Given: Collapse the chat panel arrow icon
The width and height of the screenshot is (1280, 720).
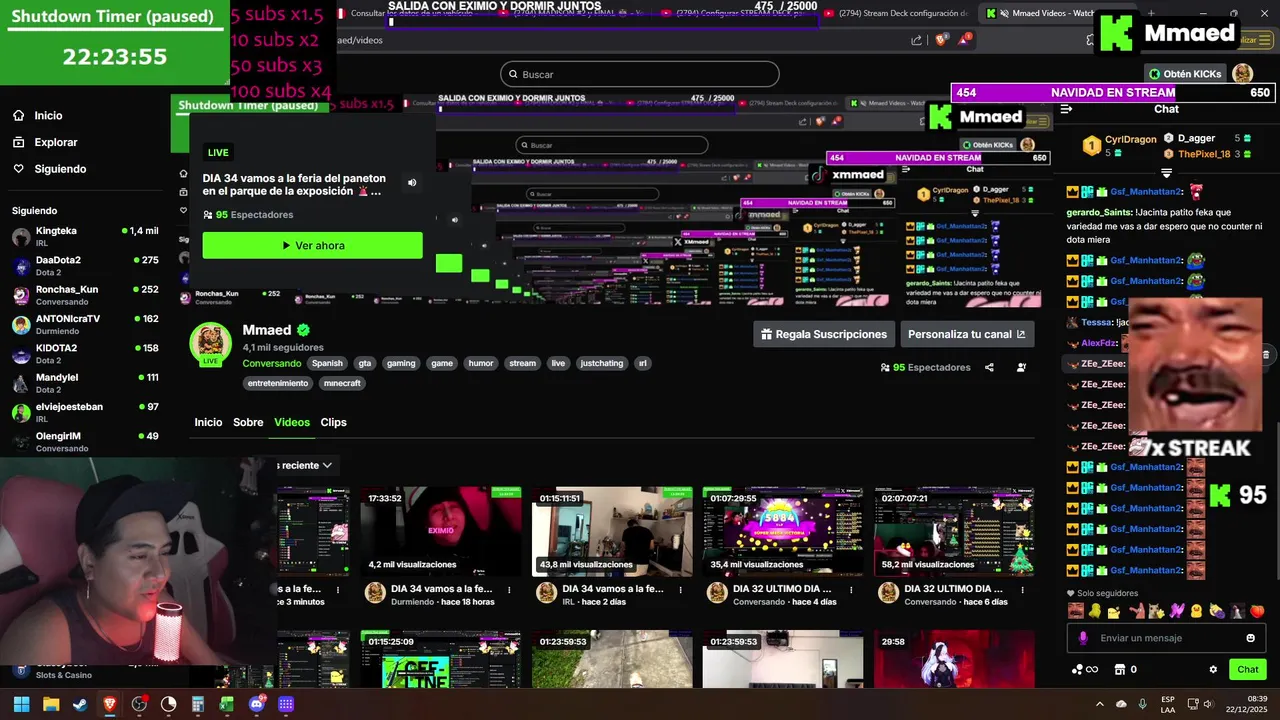Looking at the screenshot, I should click(x=1066, y=109).
